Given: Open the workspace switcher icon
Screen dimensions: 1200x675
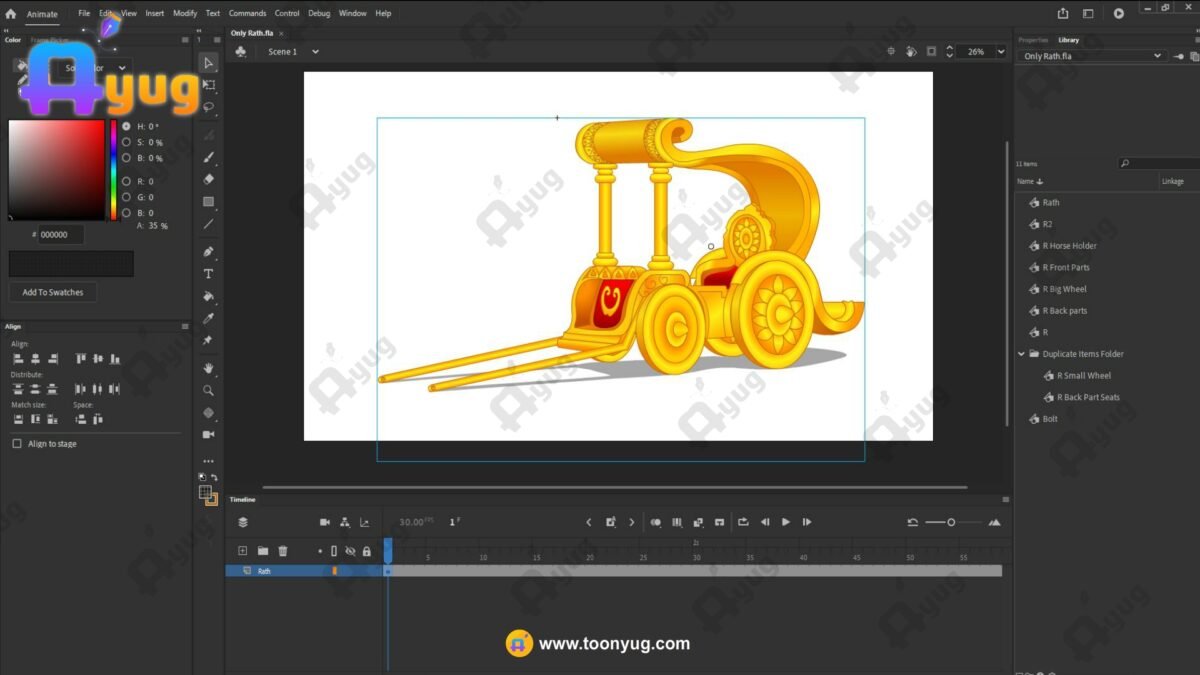Looking at the screenshot, I should coord(1088,13).
